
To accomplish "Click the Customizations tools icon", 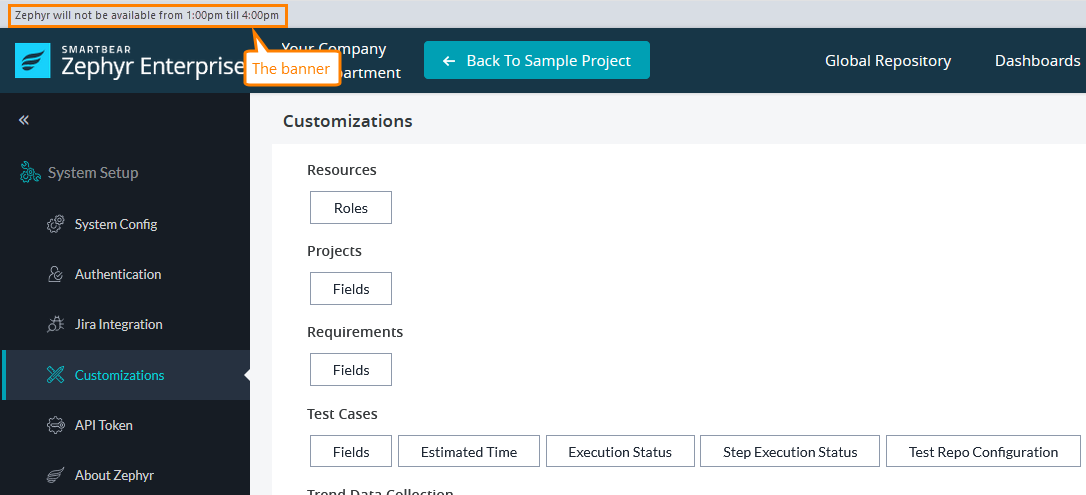I will (56, 375).
